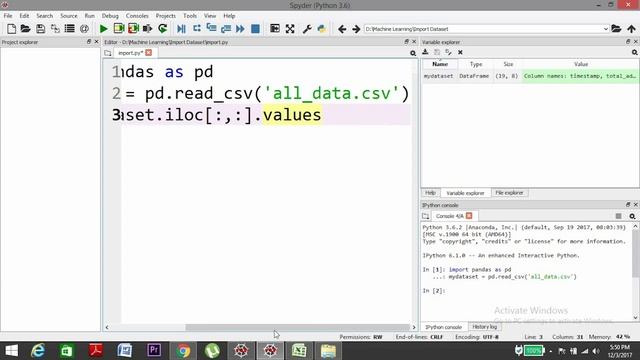640x360 pixels.
Task: Go back to the previous cursor position
Action: (342, 29)
